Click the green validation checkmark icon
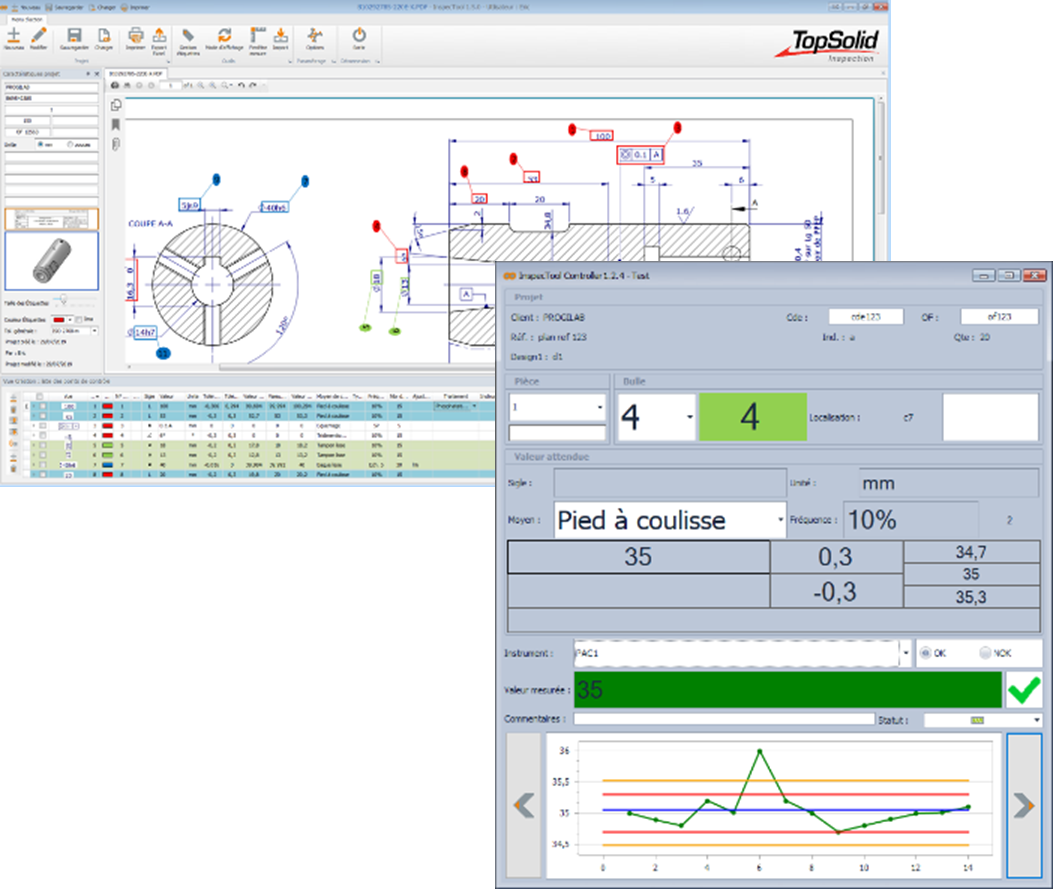Screen dimensions: 1053x889 coord(1023,690)
